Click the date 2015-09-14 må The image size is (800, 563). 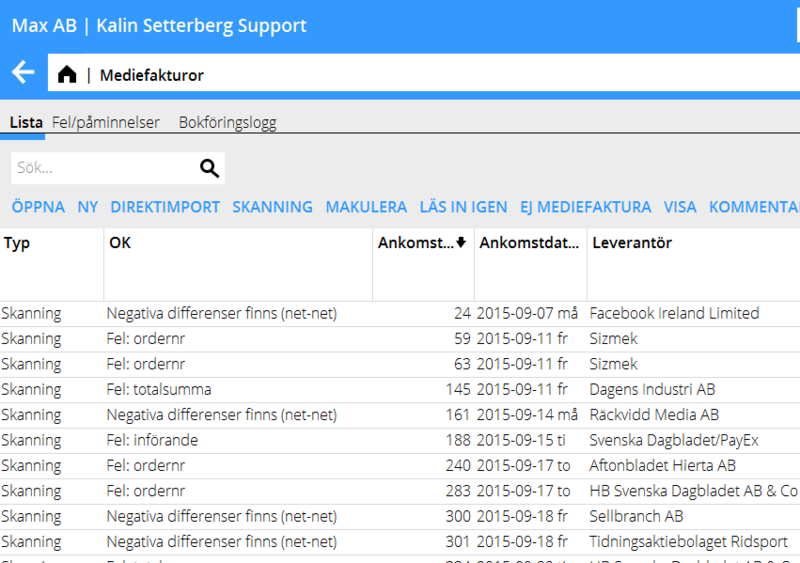pyautogui.click(x=527, y=414)
